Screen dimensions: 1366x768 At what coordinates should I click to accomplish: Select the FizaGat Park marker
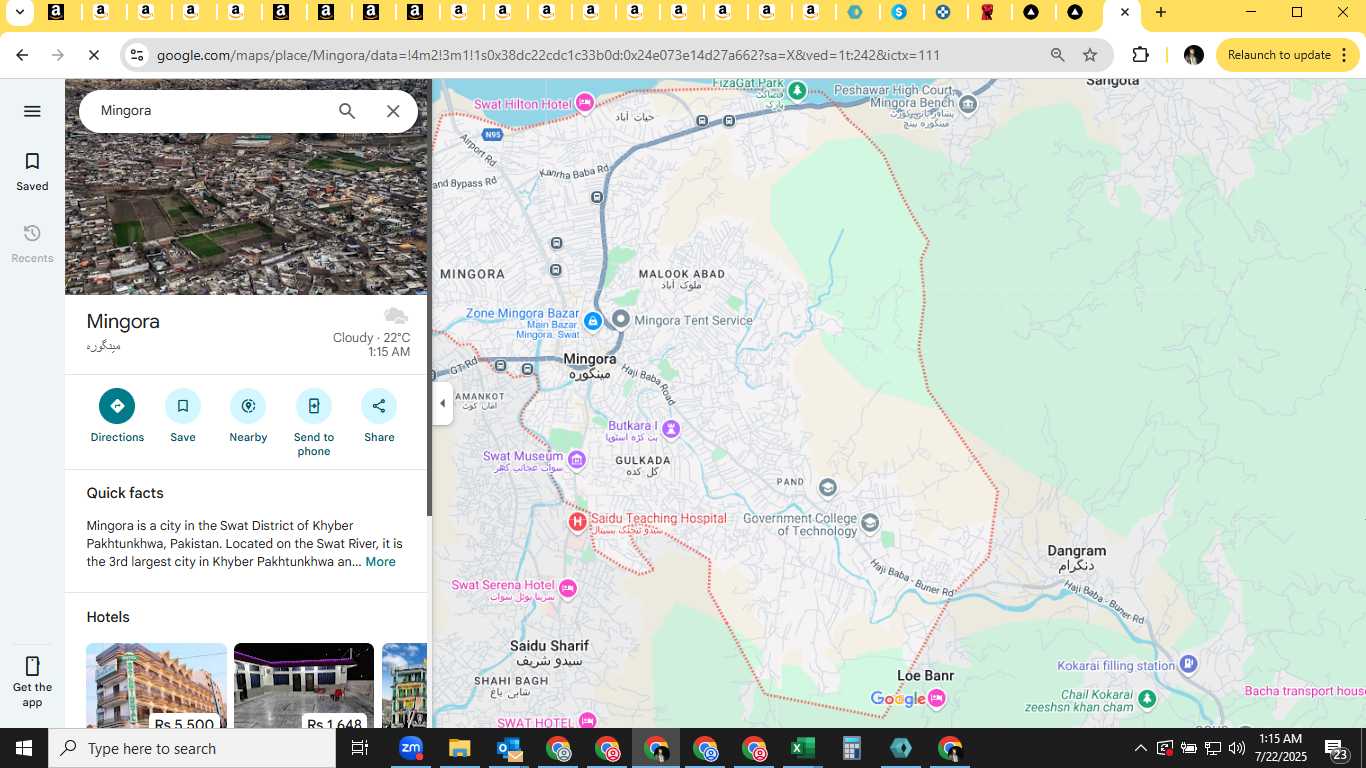(797, 91)
